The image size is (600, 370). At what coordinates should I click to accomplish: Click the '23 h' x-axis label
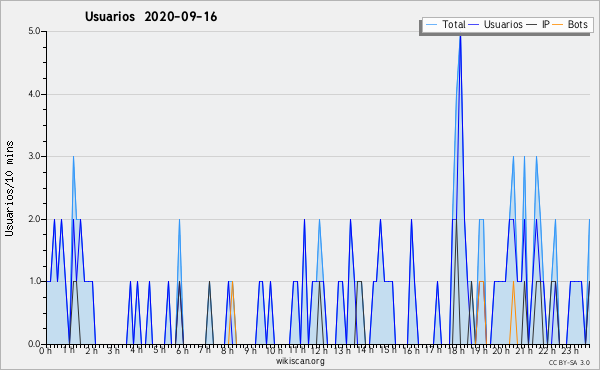pyautogui.click(x=569, y=351)
